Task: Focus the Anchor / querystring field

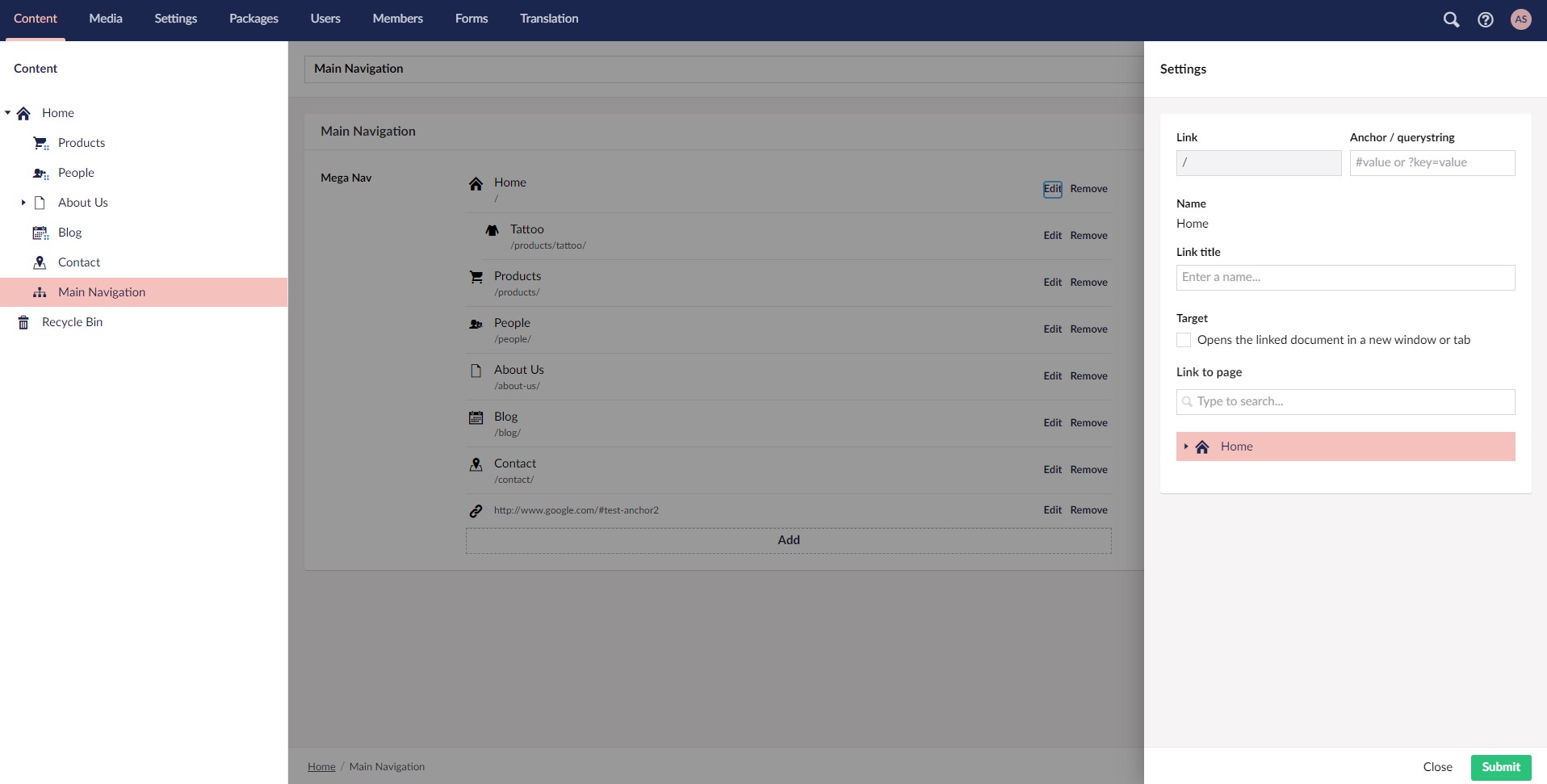Action: [1432, 162]
